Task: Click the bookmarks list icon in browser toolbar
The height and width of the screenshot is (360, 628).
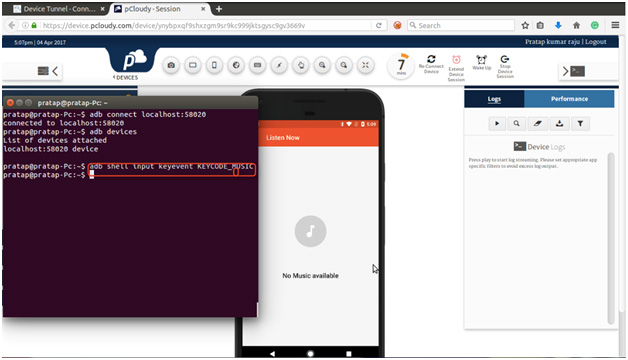Action: coord(540,26)
